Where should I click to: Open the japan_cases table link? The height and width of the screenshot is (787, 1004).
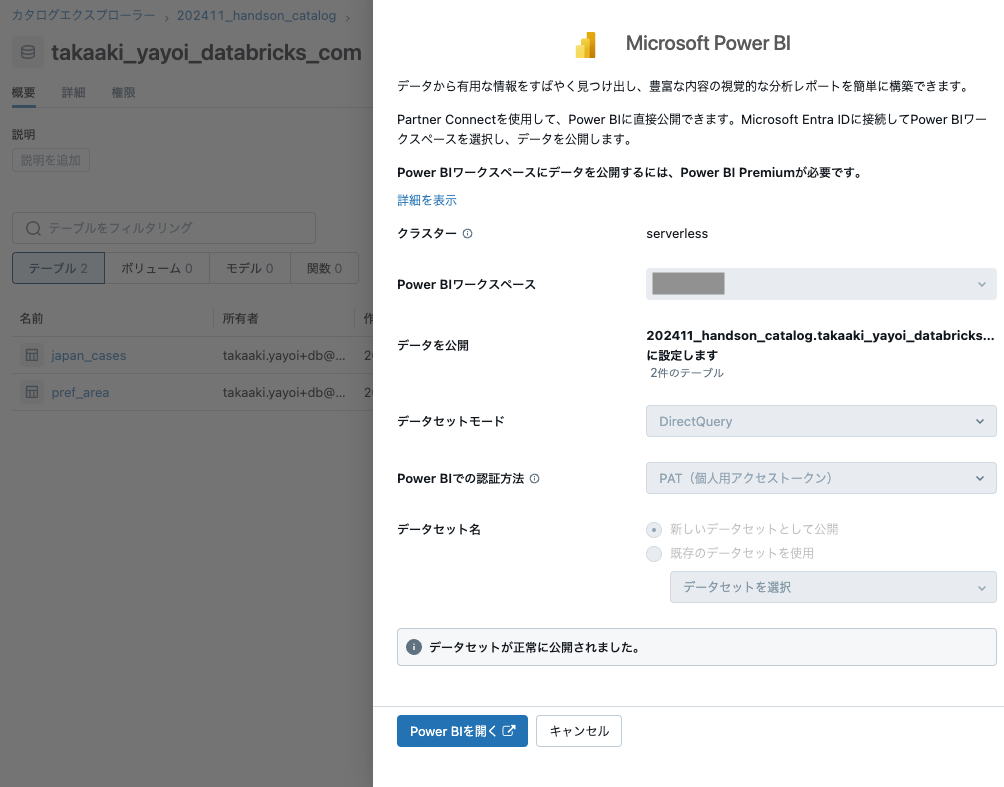click(x=89, y=355)
